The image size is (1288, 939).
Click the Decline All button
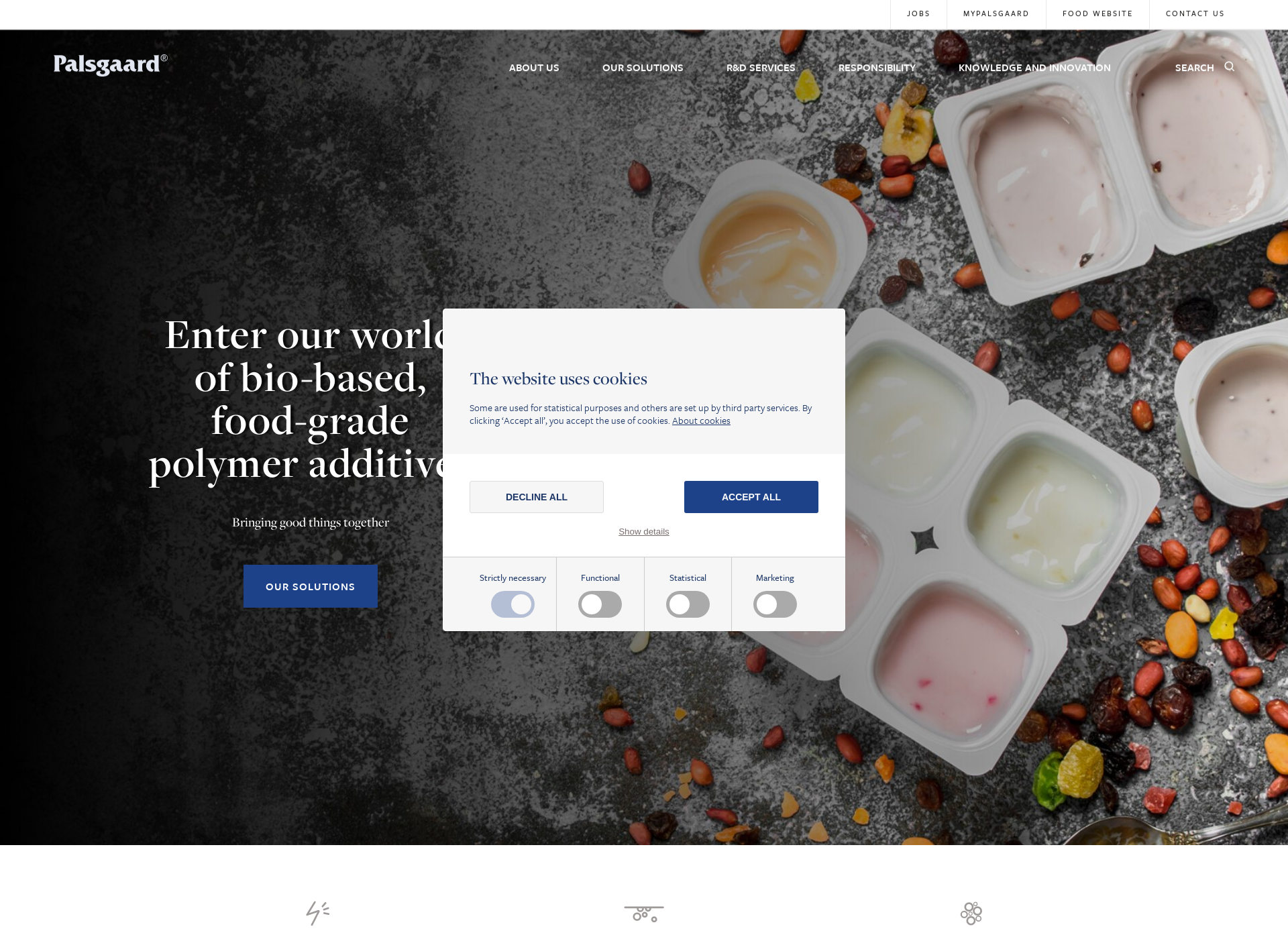536,497
